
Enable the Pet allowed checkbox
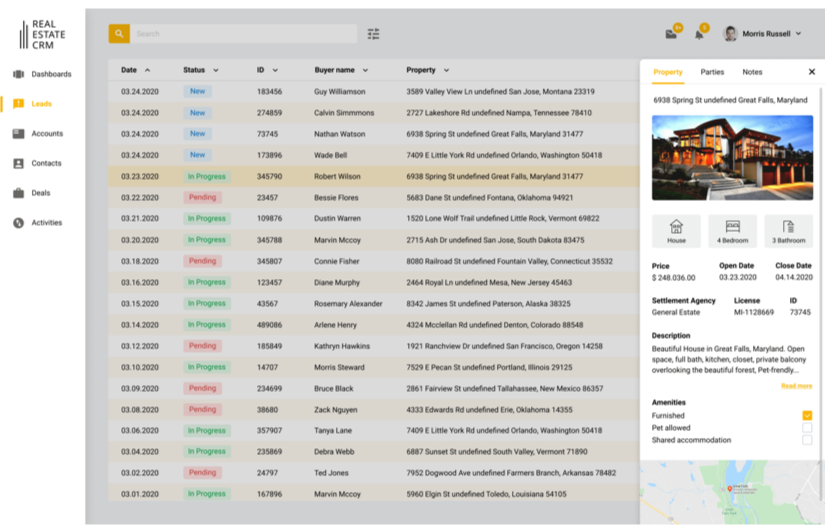coord(807,428)
